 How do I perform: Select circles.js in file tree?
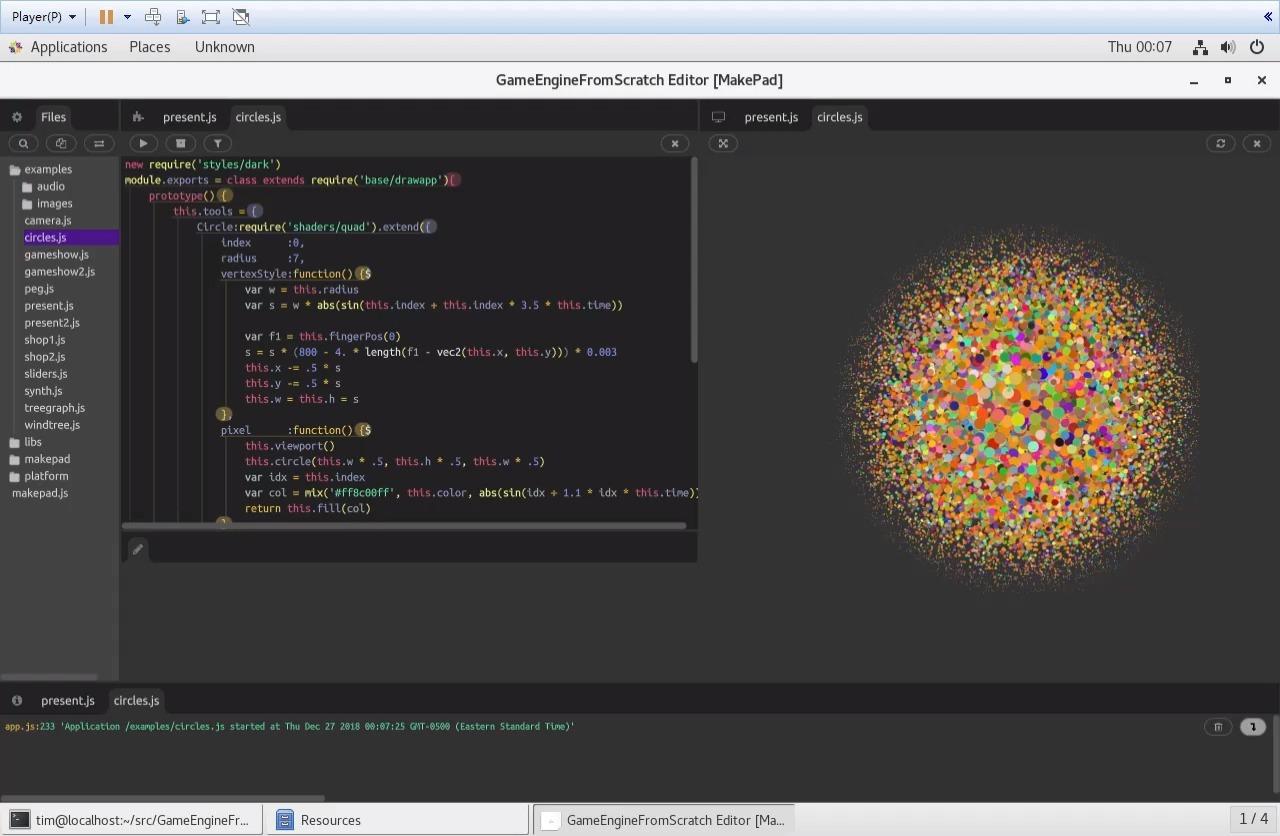coord(45,237)
